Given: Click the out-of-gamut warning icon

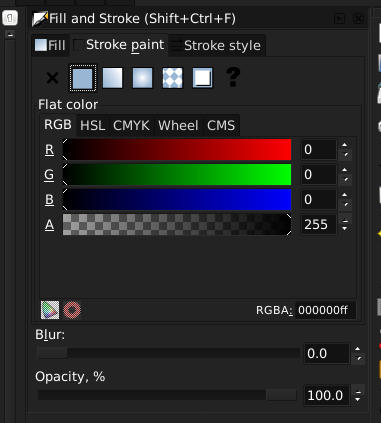Looking at the screenshot, I should tap(72, 310).
